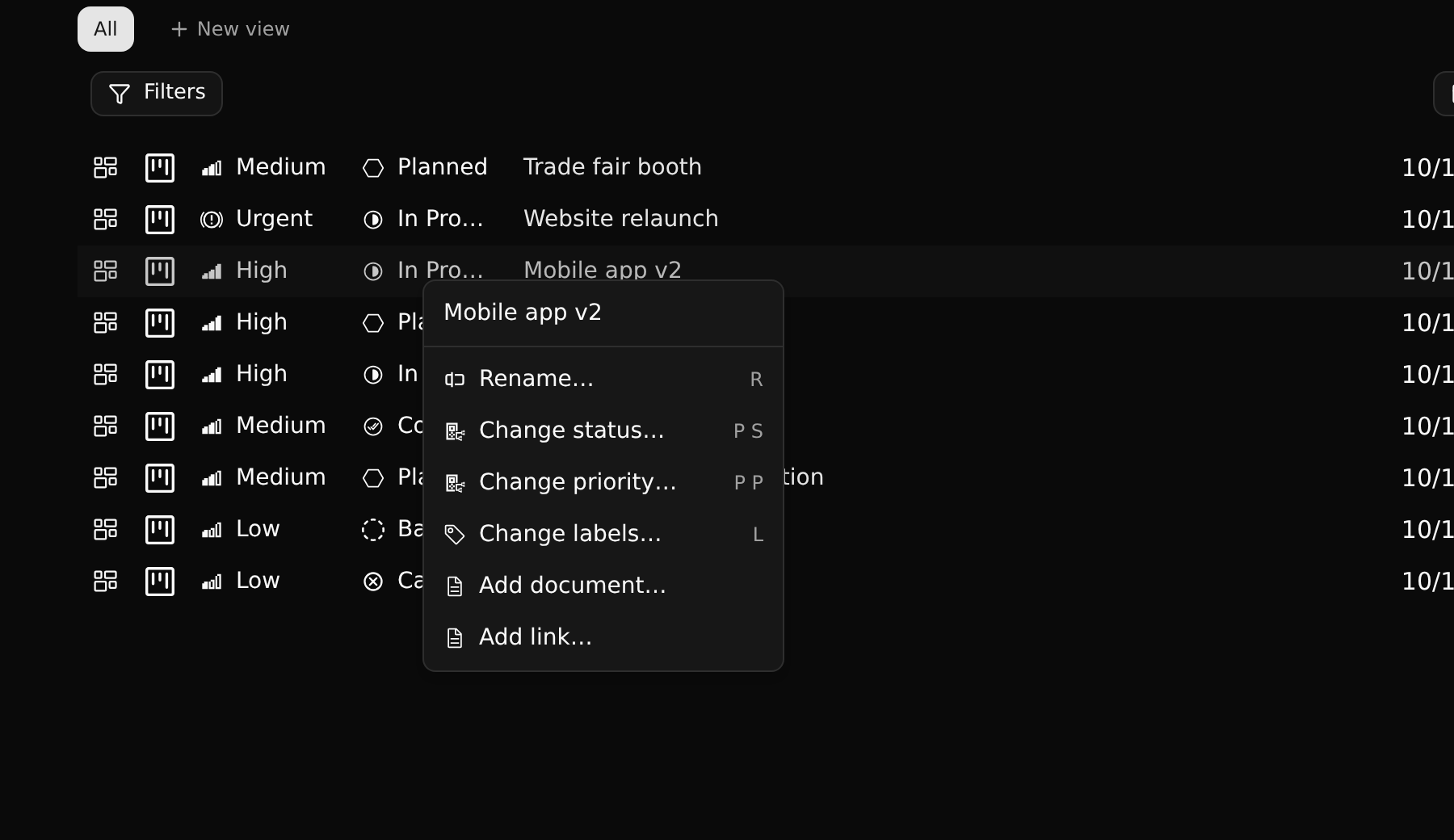Select the All view tab
The height and width of the screenshot is (840, 1454).
coord(106,29)
